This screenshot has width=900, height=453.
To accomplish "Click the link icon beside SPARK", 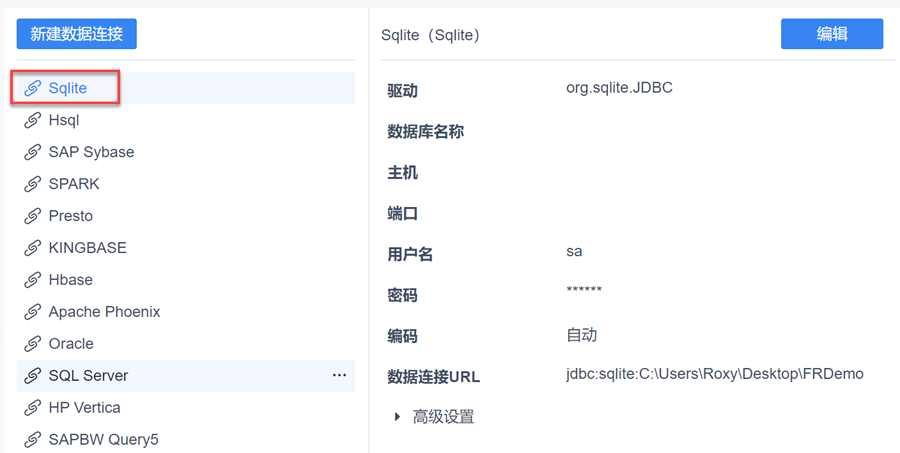I will [x=33, y=184].
